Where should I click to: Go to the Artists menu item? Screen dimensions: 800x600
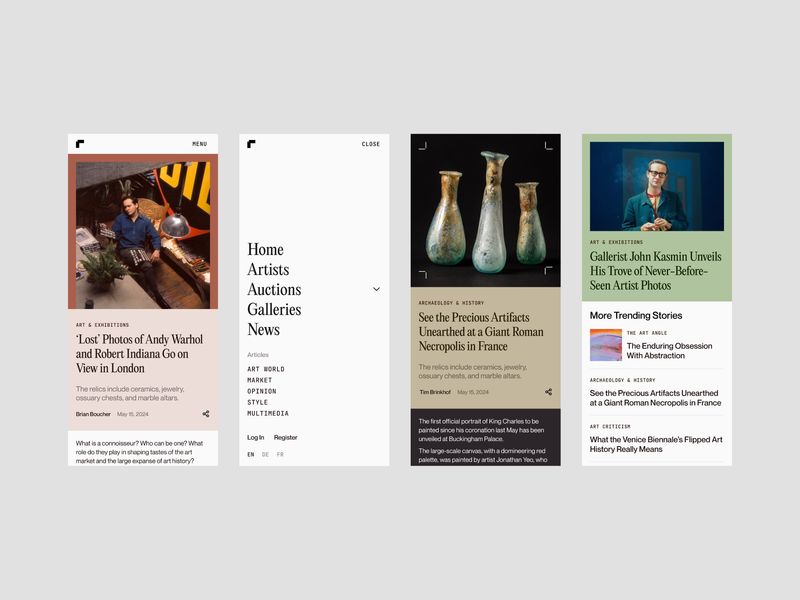click(x=268, y=269)
